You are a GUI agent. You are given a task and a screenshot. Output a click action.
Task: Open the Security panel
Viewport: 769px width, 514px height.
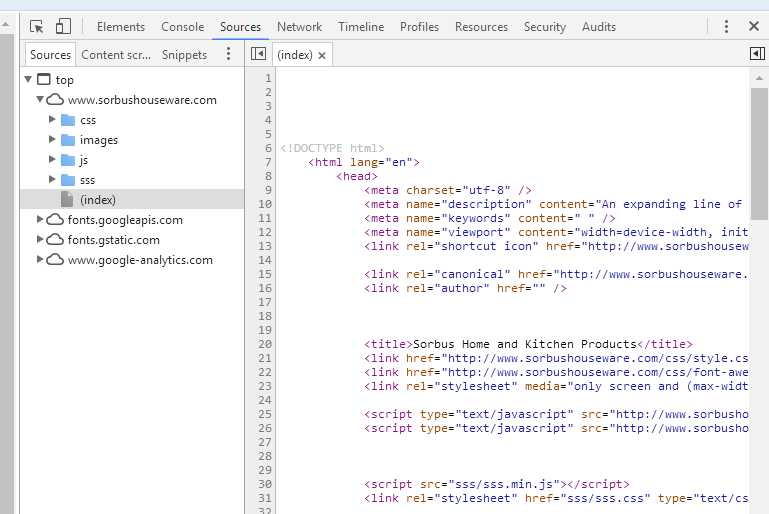pos(544,27)
